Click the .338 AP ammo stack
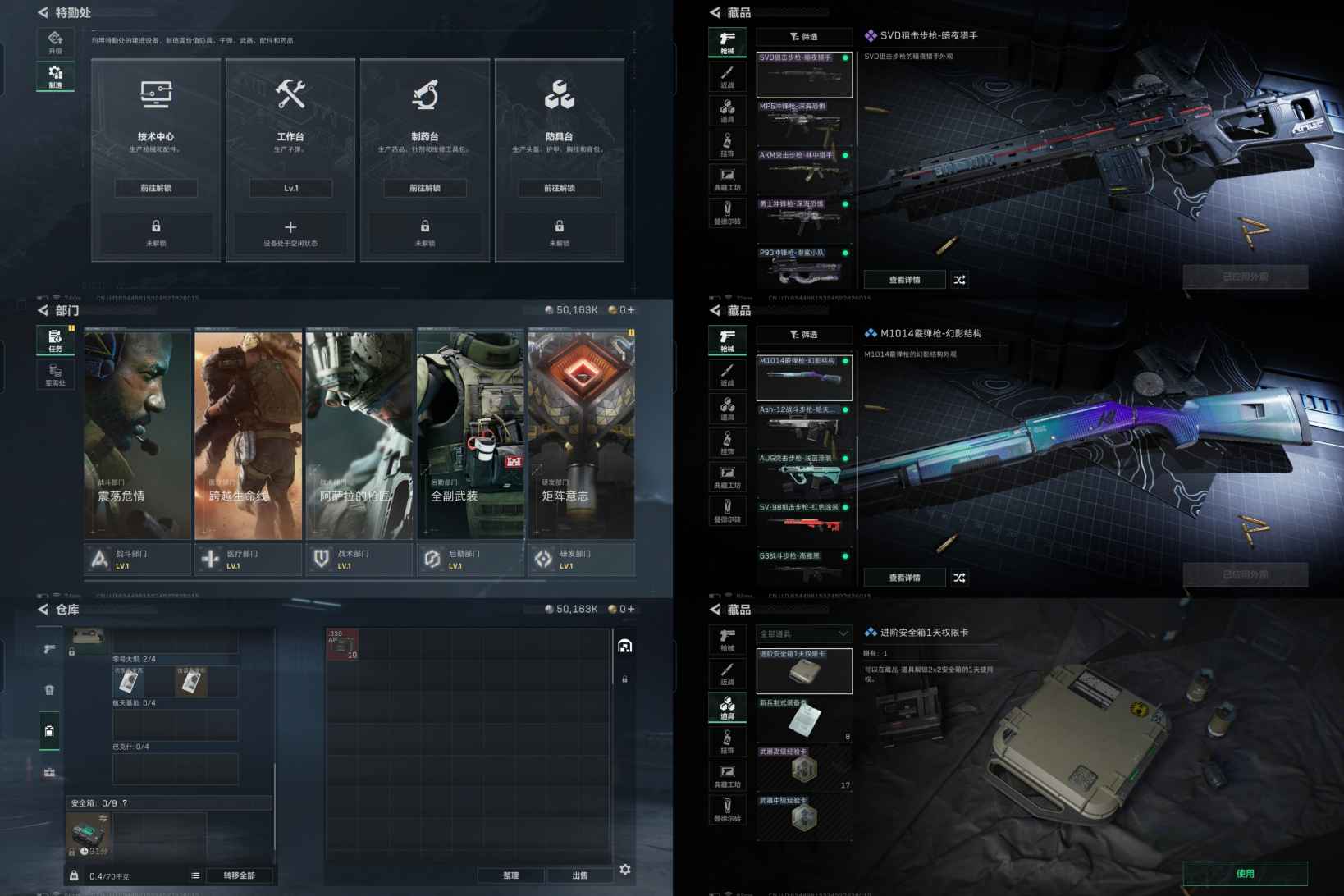Viewport: 1344px width, 896px height. pos(343,645)
